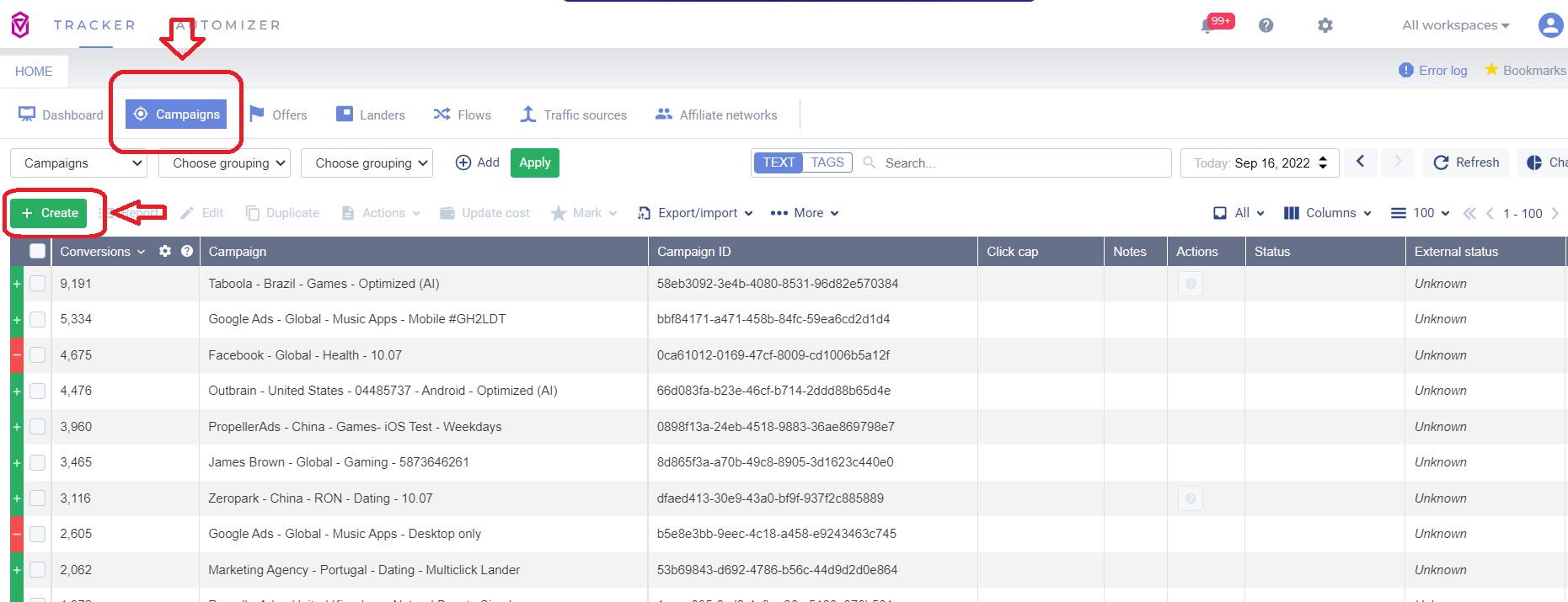Open column settings gear in header
The image size is (1568, 602).
pyautogui.click(x=165, y=251)
